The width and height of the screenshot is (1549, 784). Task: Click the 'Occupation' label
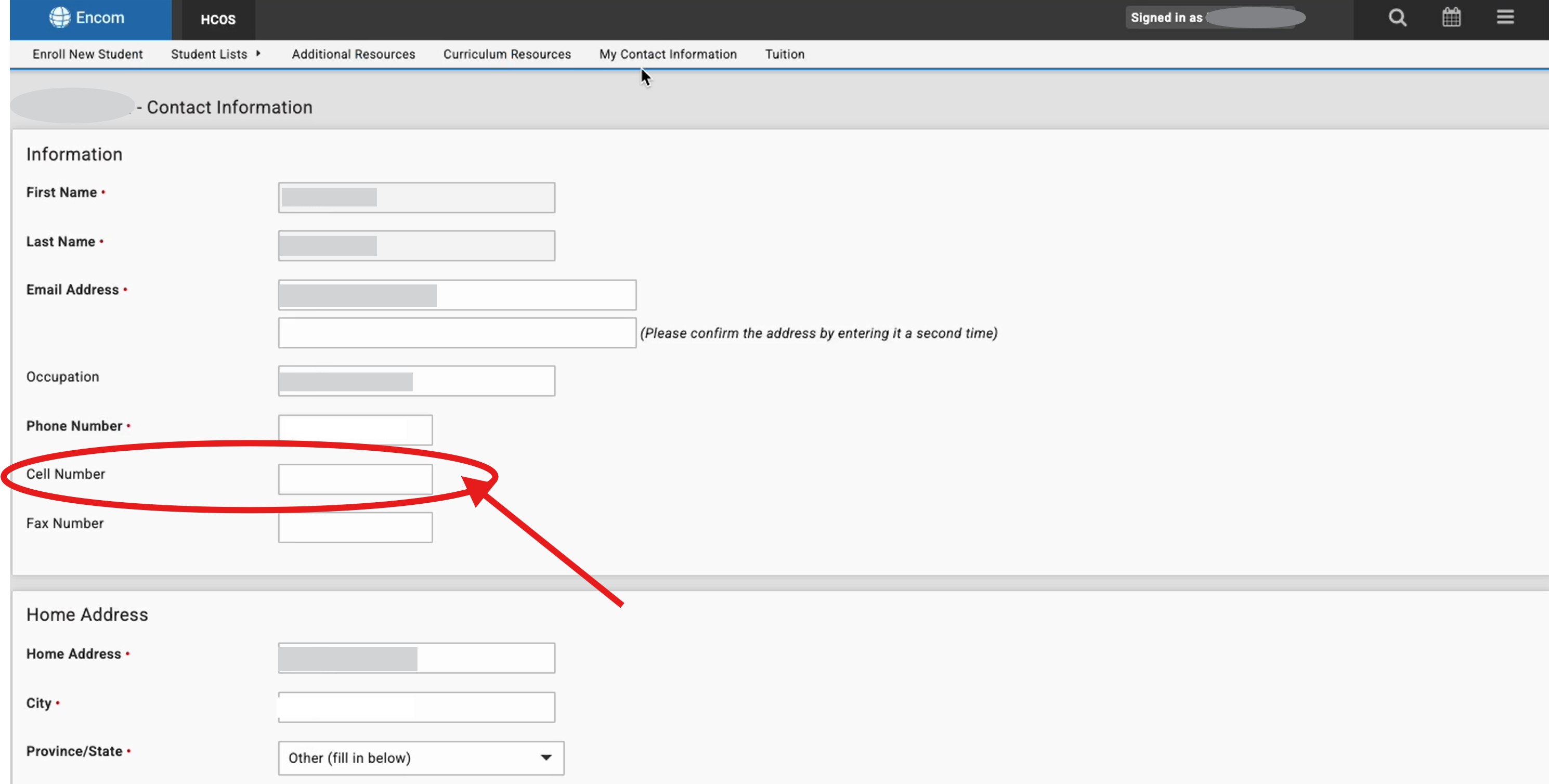[62, 377]
